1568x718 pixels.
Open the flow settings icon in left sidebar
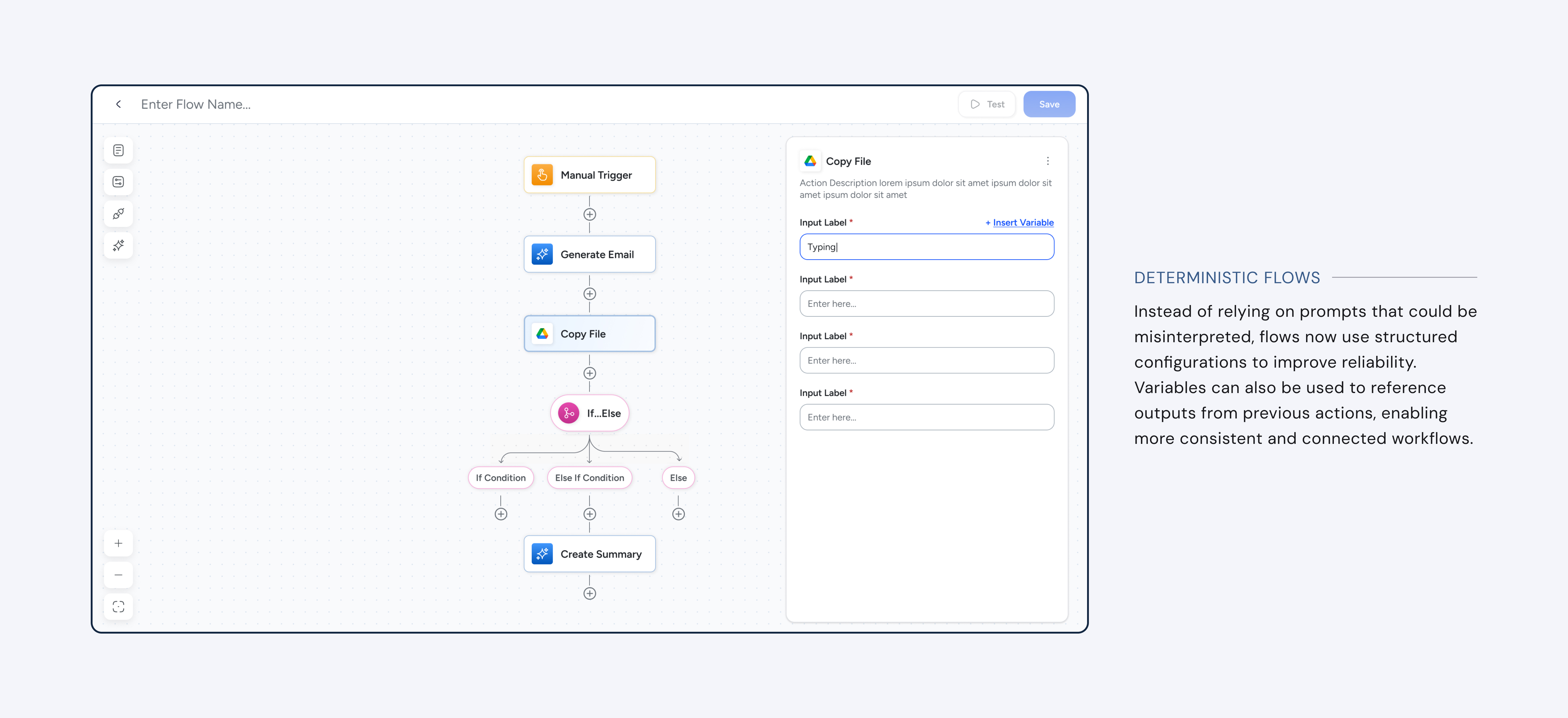tap(118, 182)
